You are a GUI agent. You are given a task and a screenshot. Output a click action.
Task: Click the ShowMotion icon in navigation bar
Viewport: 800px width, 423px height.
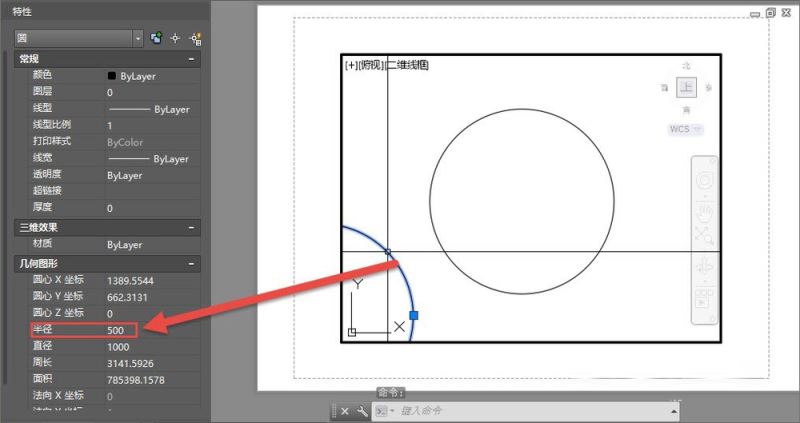[704, 298]
